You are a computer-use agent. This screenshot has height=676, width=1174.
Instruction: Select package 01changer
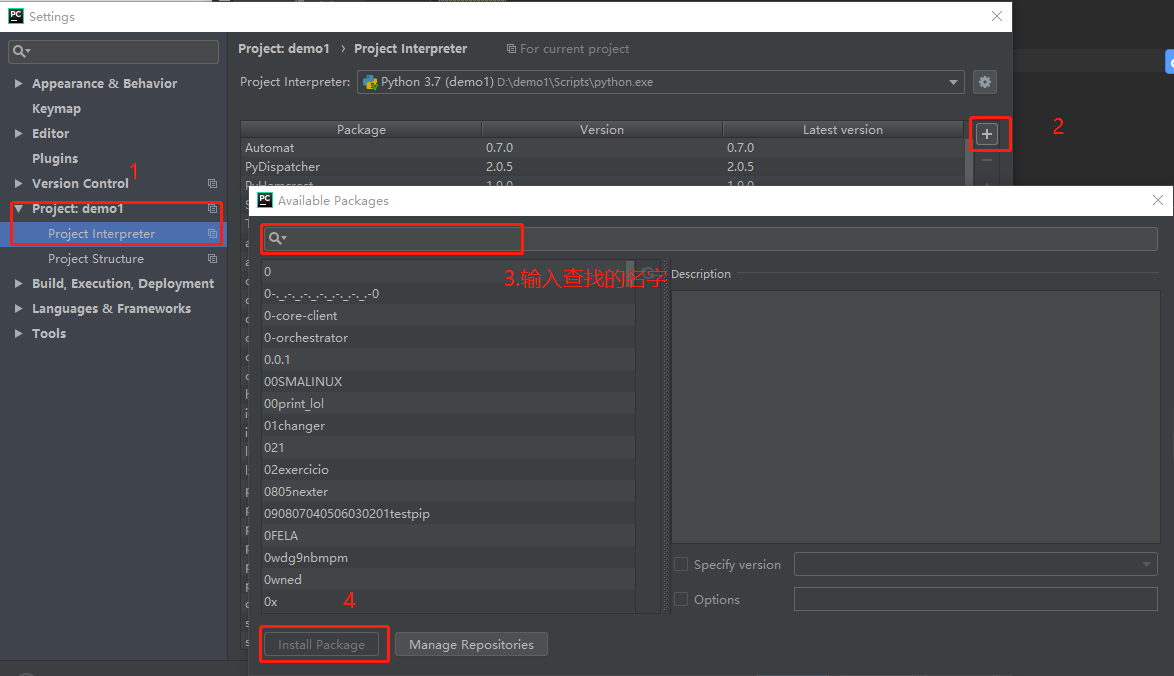click(x=448, y=425)
